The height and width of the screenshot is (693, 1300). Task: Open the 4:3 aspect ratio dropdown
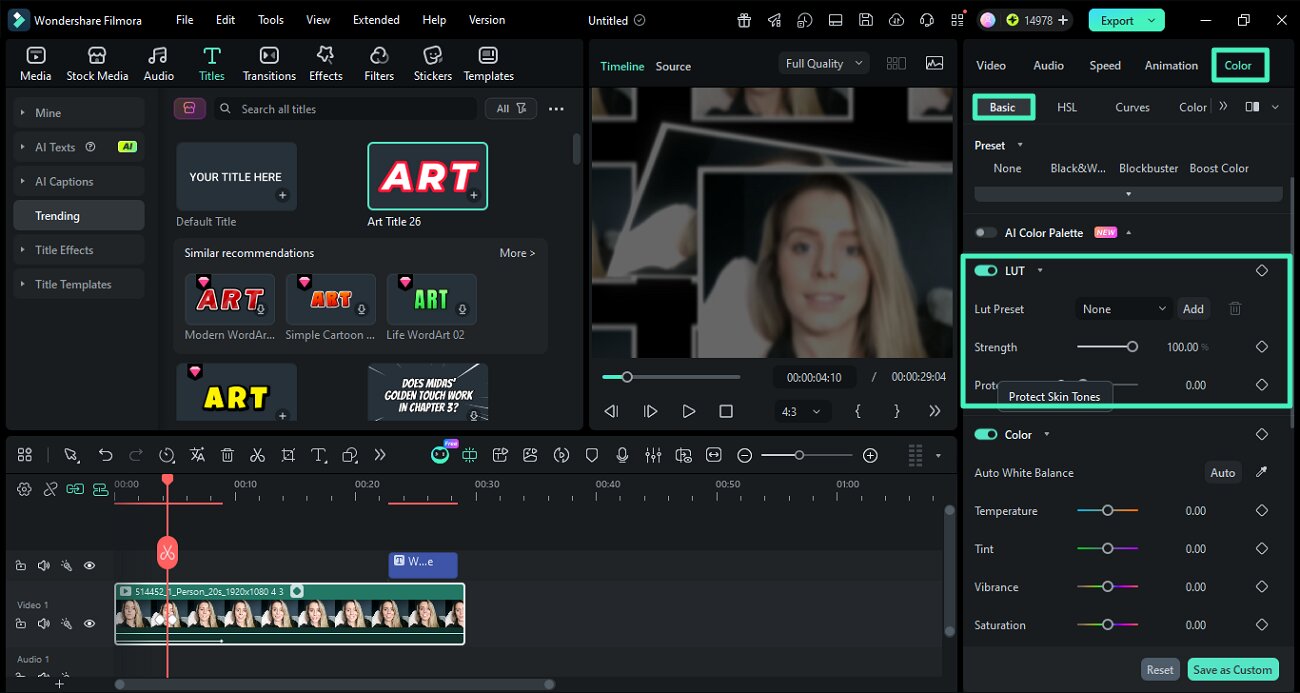coord(803,411)
